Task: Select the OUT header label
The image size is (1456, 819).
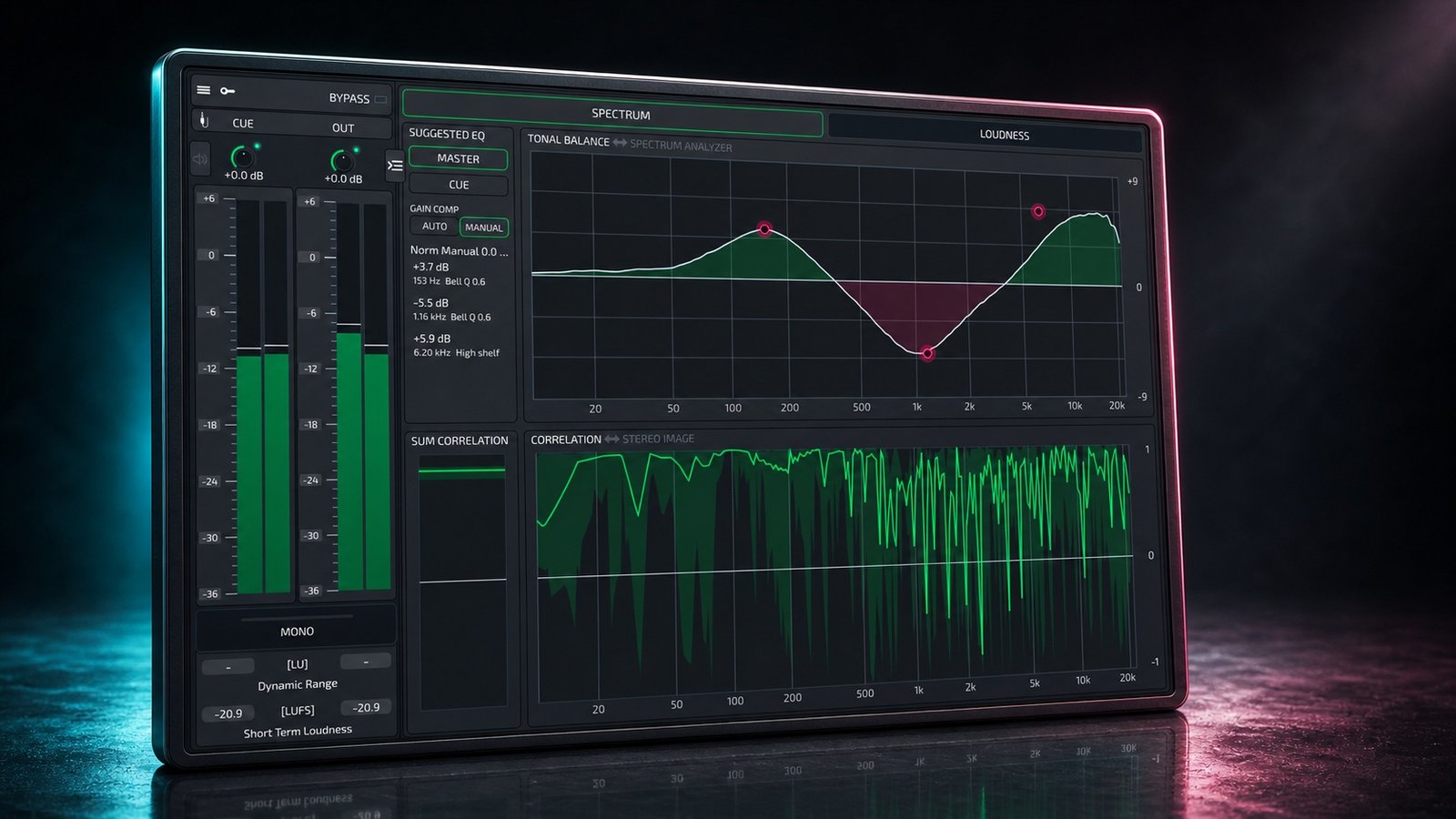Action: coord(343,127)
